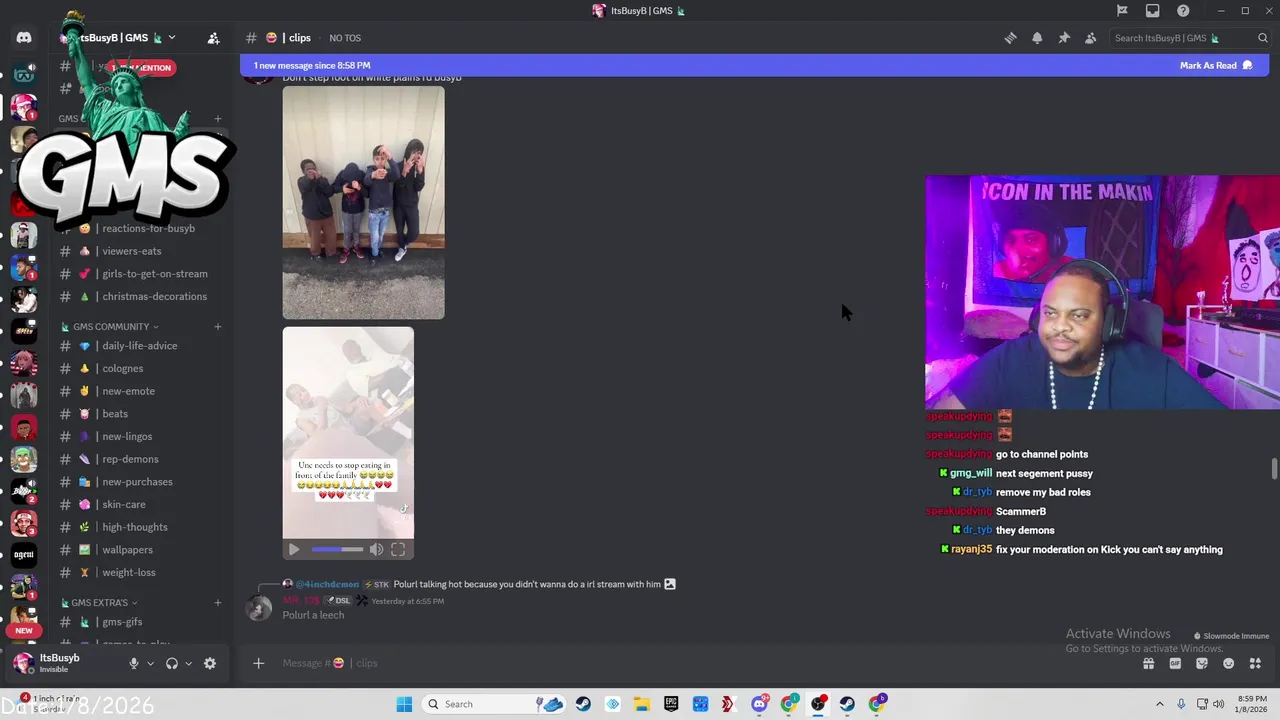Open User Settings gear icon

tap(210, 663)
